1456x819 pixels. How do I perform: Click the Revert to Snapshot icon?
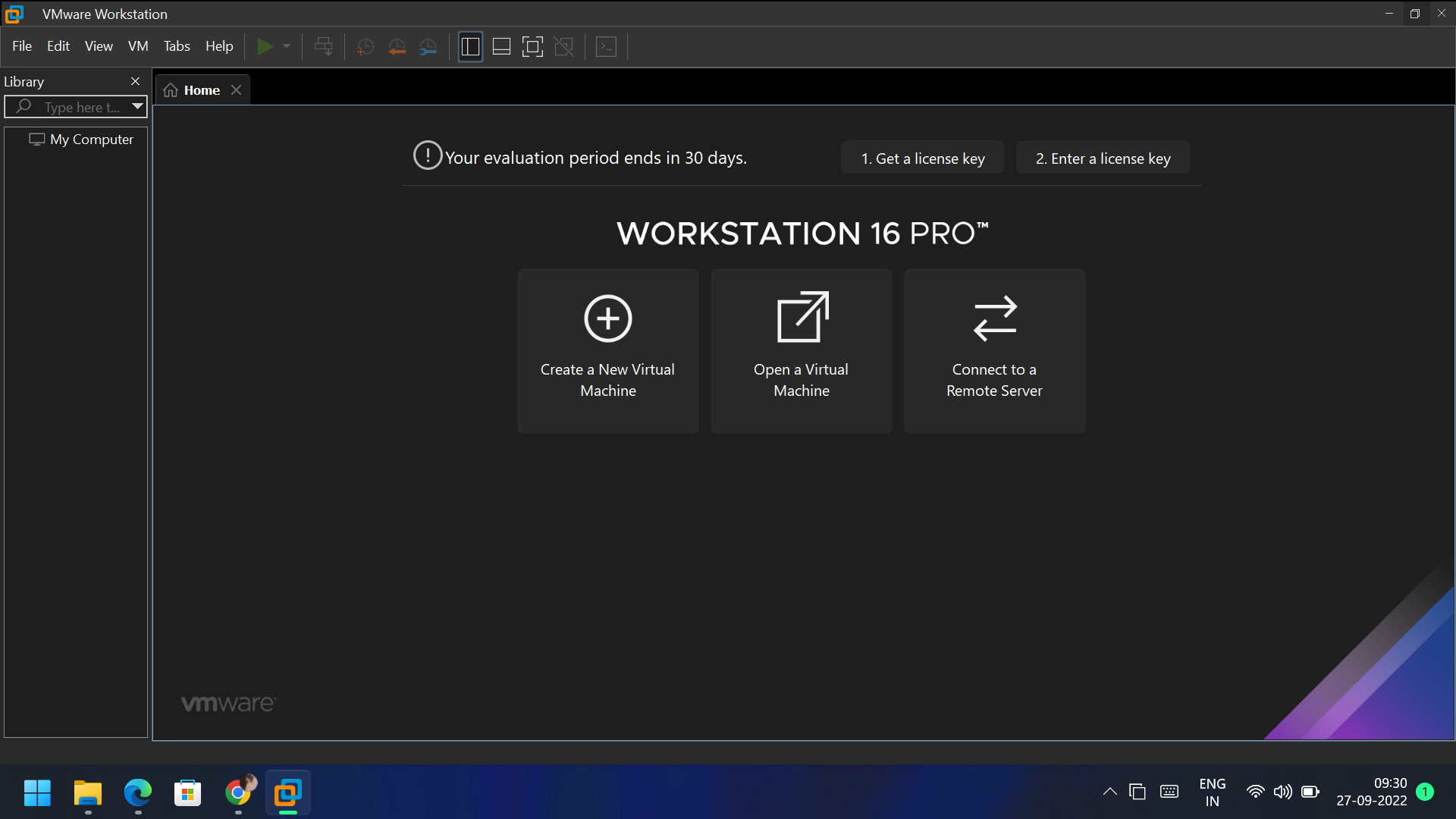397,46
